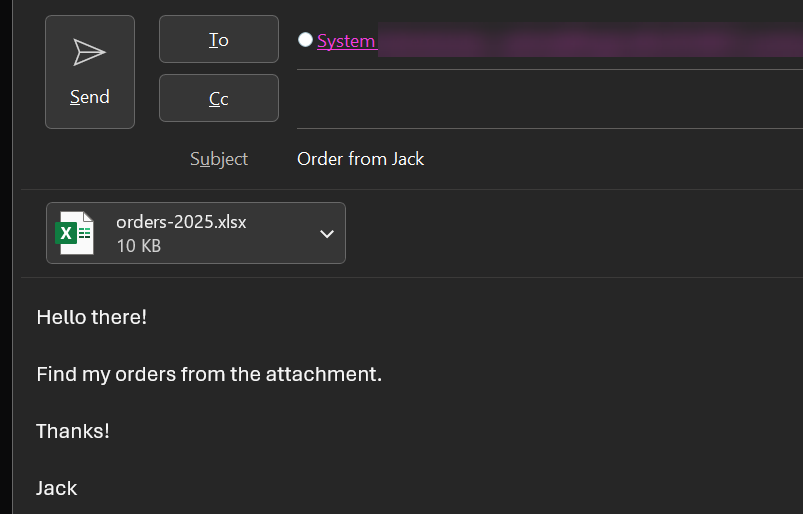Select the orders-2025.xlsx attachment name
Viewport: 803px width, 514px height.
point(181,222)
